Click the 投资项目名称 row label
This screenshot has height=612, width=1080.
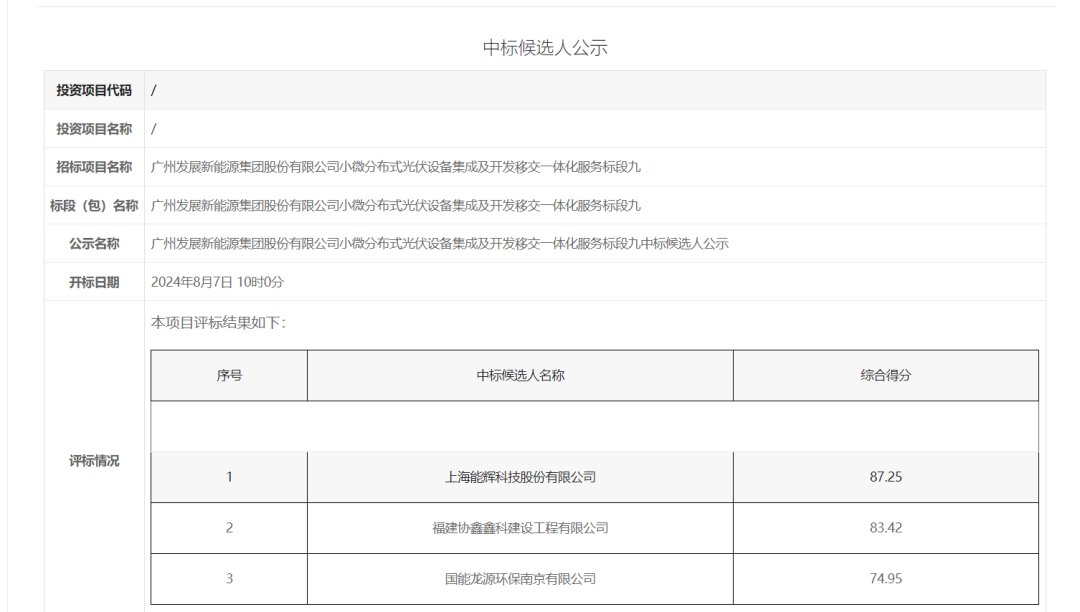point(94,129)
